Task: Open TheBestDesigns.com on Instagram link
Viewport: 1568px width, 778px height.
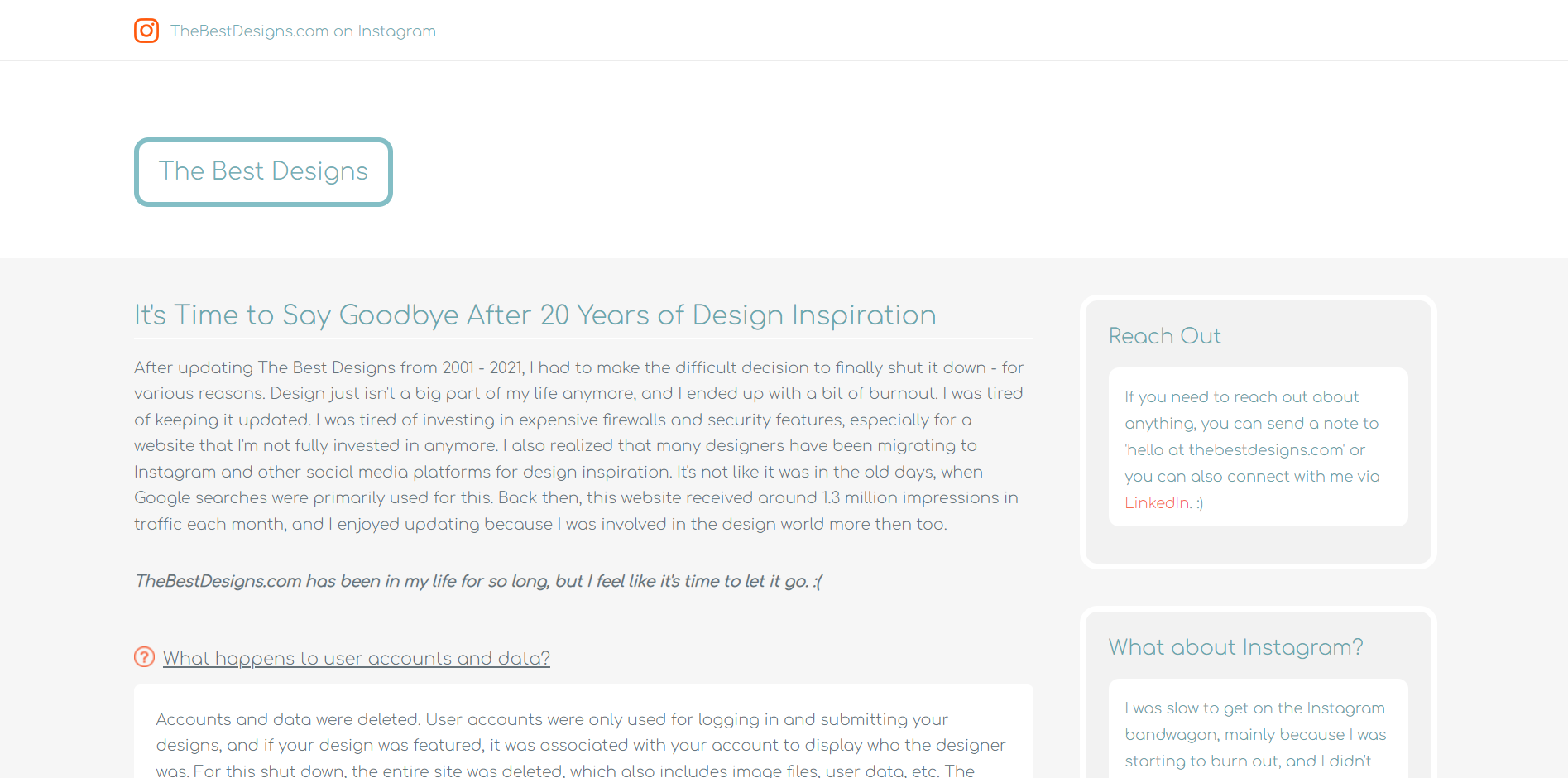Action: click(303, 31)
